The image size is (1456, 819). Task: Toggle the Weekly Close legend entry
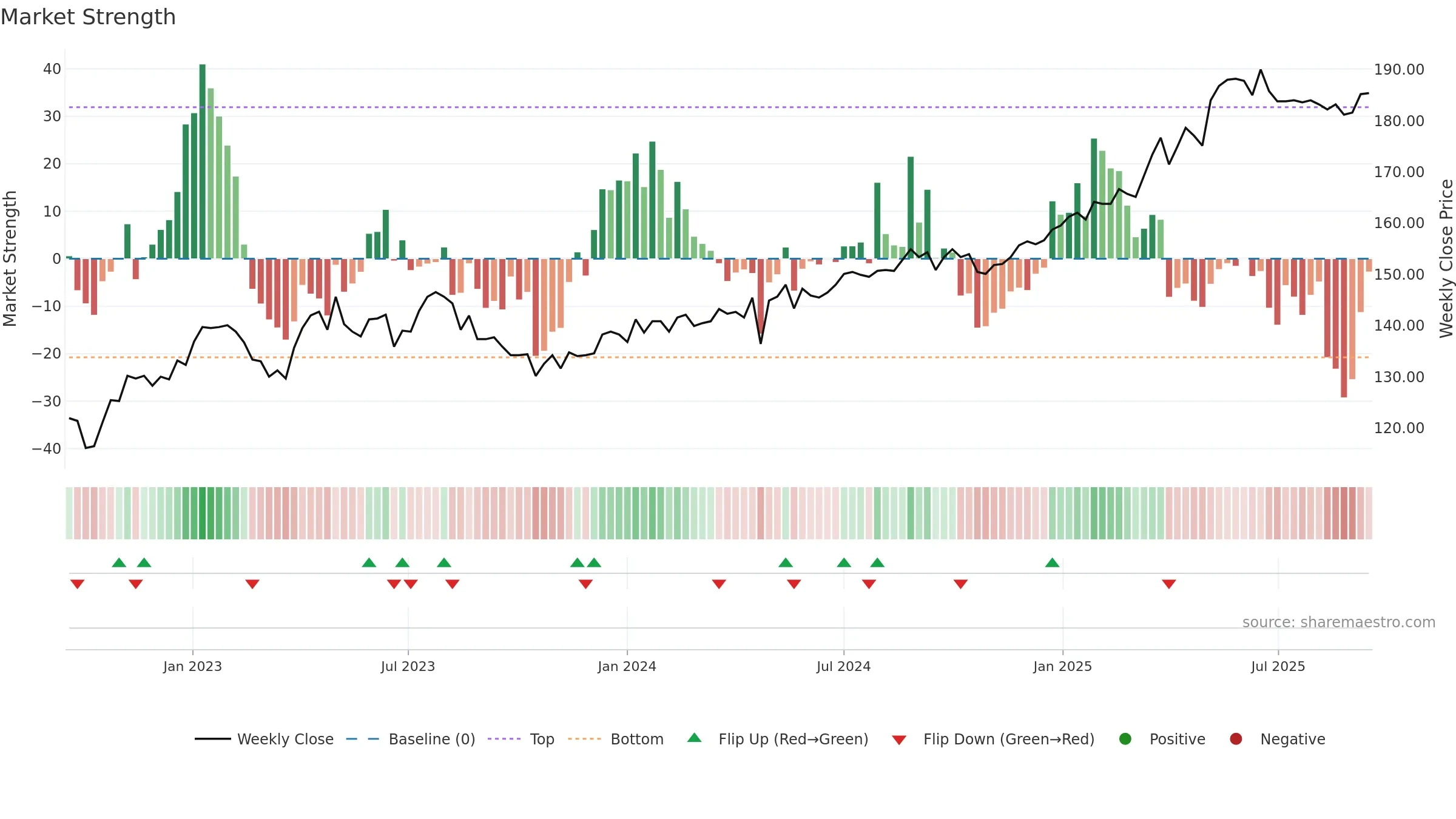coord(265,739)
